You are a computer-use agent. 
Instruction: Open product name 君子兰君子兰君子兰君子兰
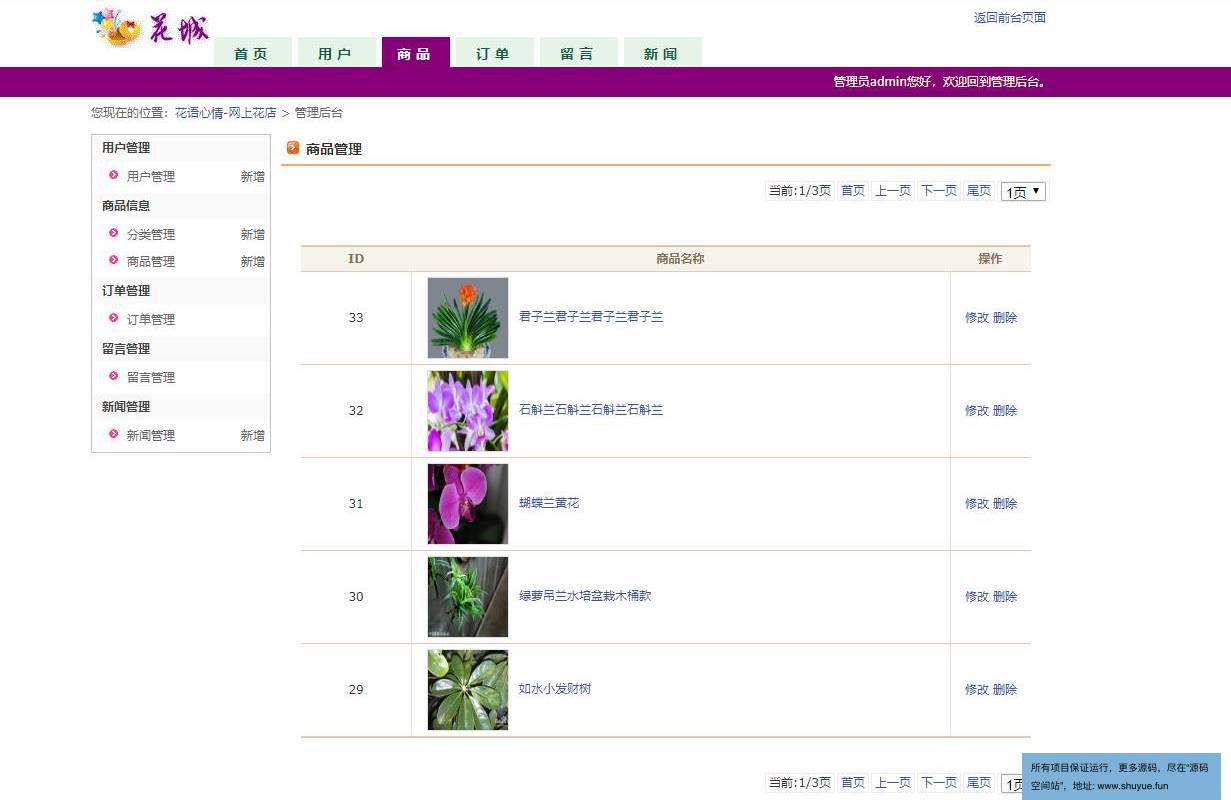(x=591, y=317)
